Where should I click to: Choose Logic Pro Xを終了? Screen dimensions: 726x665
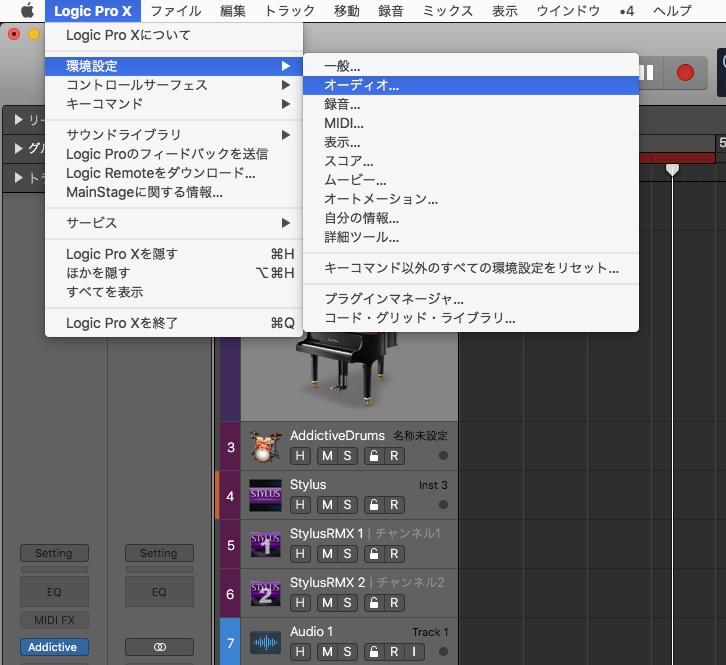point(174,323)
